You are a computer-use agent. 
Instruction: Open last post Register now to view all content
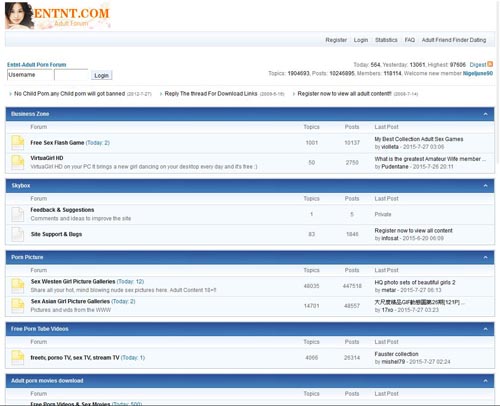[413, 231]
